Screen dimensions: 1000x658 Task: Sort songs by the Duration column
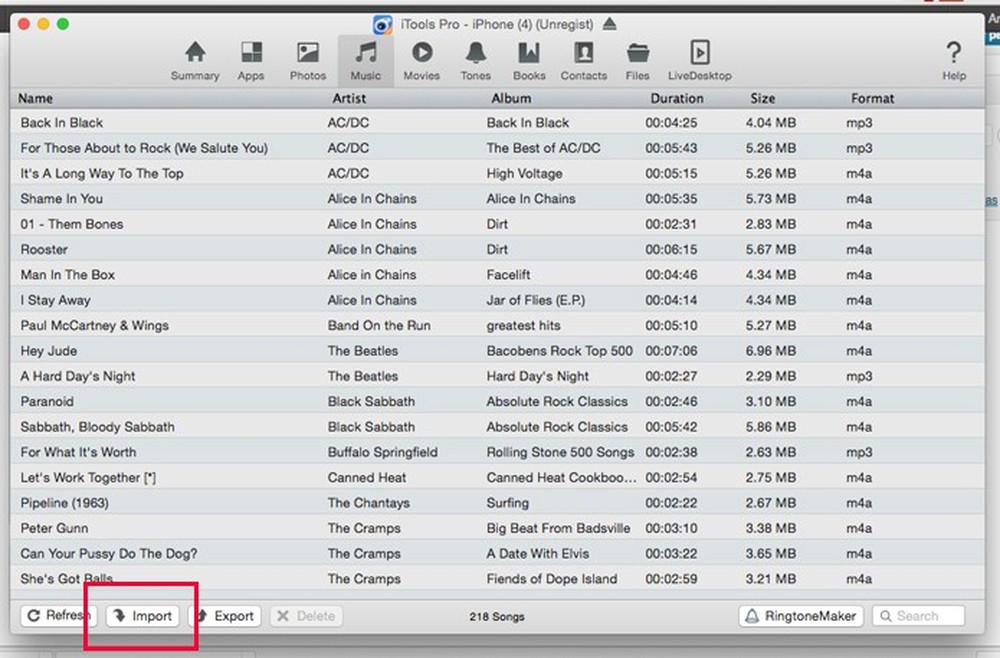[x=677, y=98]
